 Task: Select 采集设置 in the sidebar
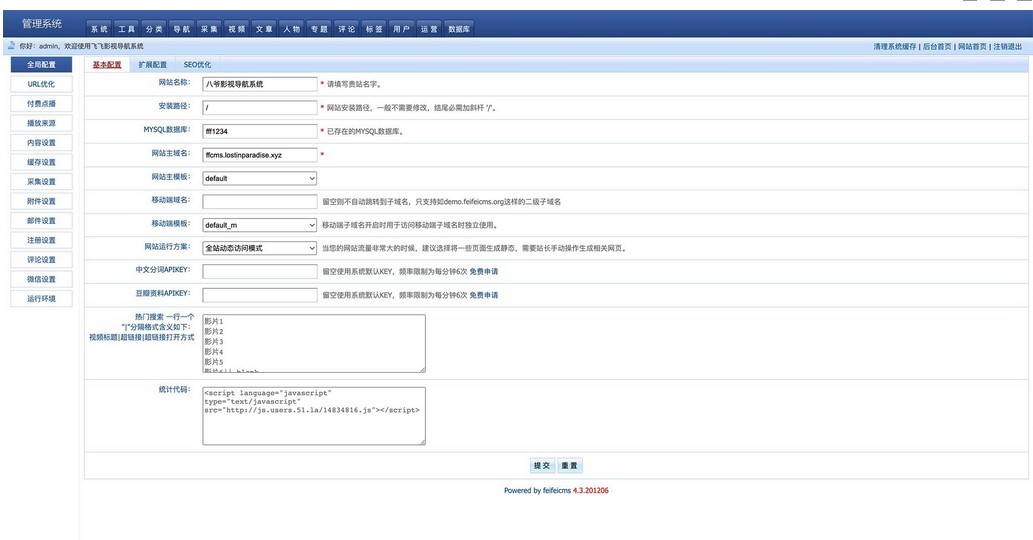click(42, 182)
